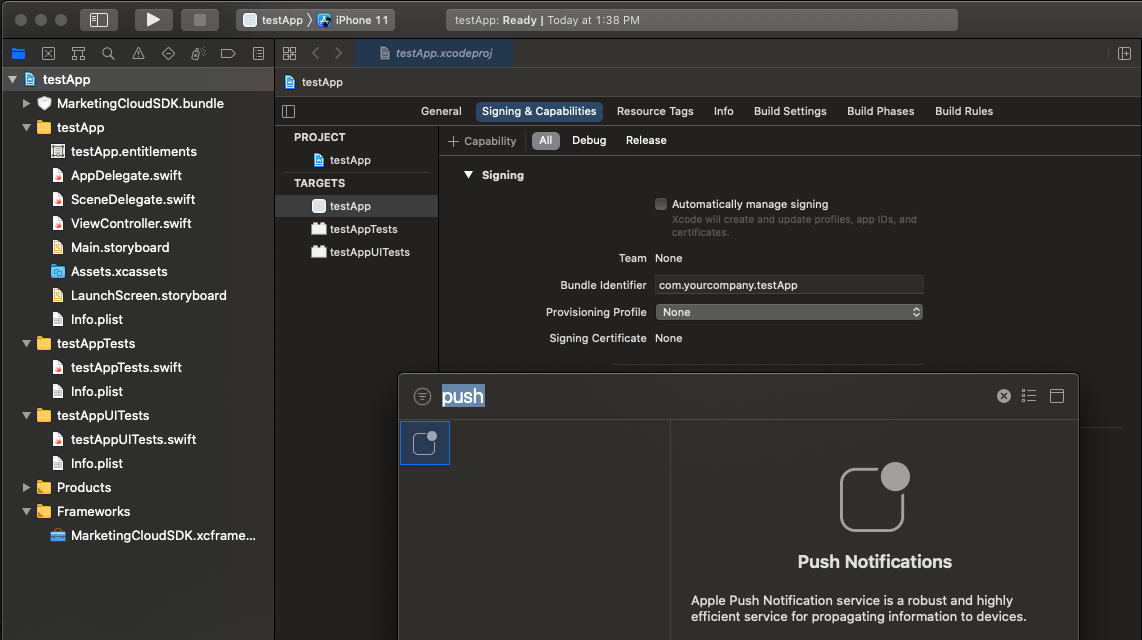Switch capability library to list view
The image size is (1142, 640).
[1029, 396]
